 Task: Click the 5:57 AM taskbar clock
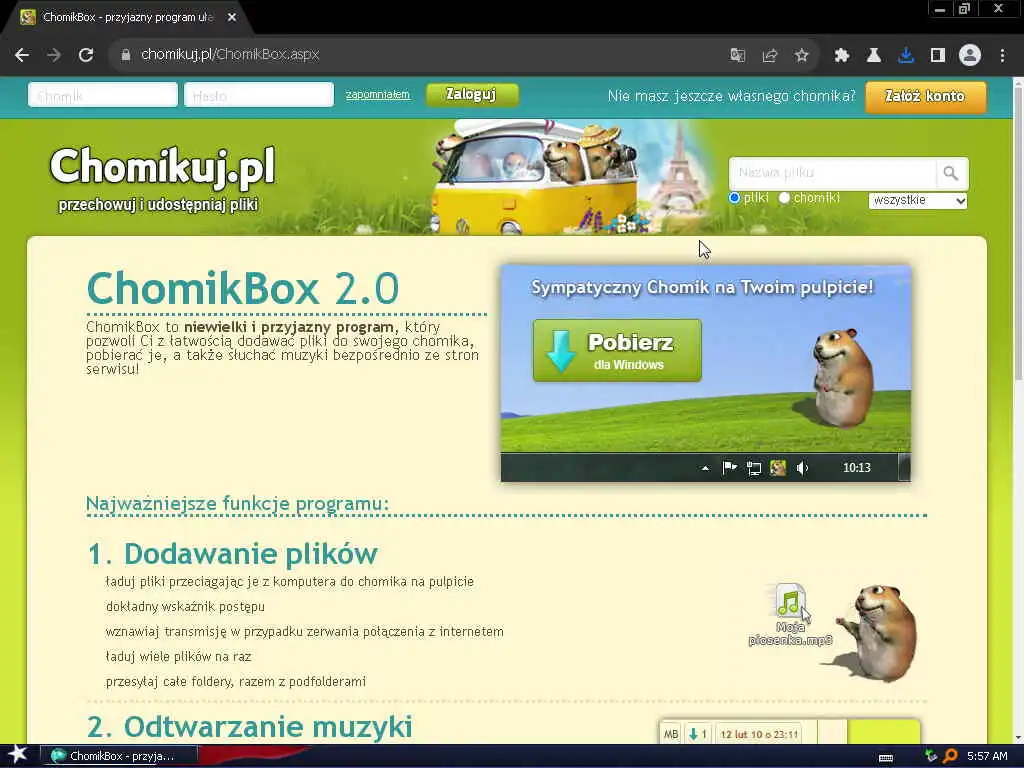click(x=987, y=756)
